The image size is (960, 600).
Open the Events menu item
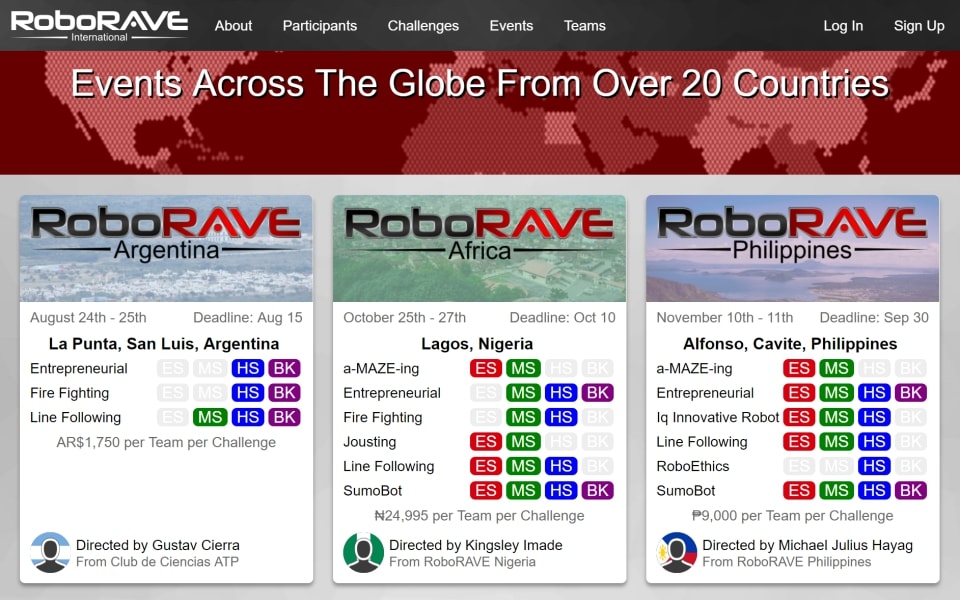click(511, 26)
